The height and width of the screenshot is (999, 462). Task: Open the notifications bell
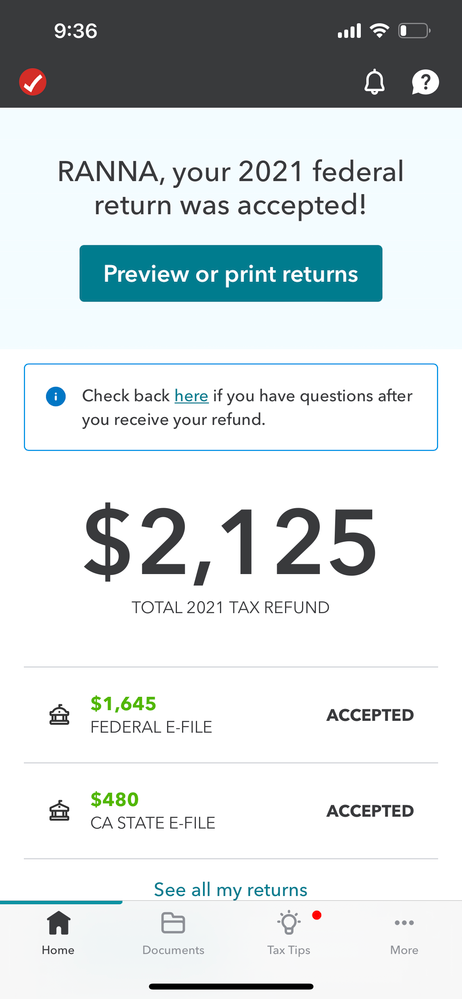(x=375, y=82)
